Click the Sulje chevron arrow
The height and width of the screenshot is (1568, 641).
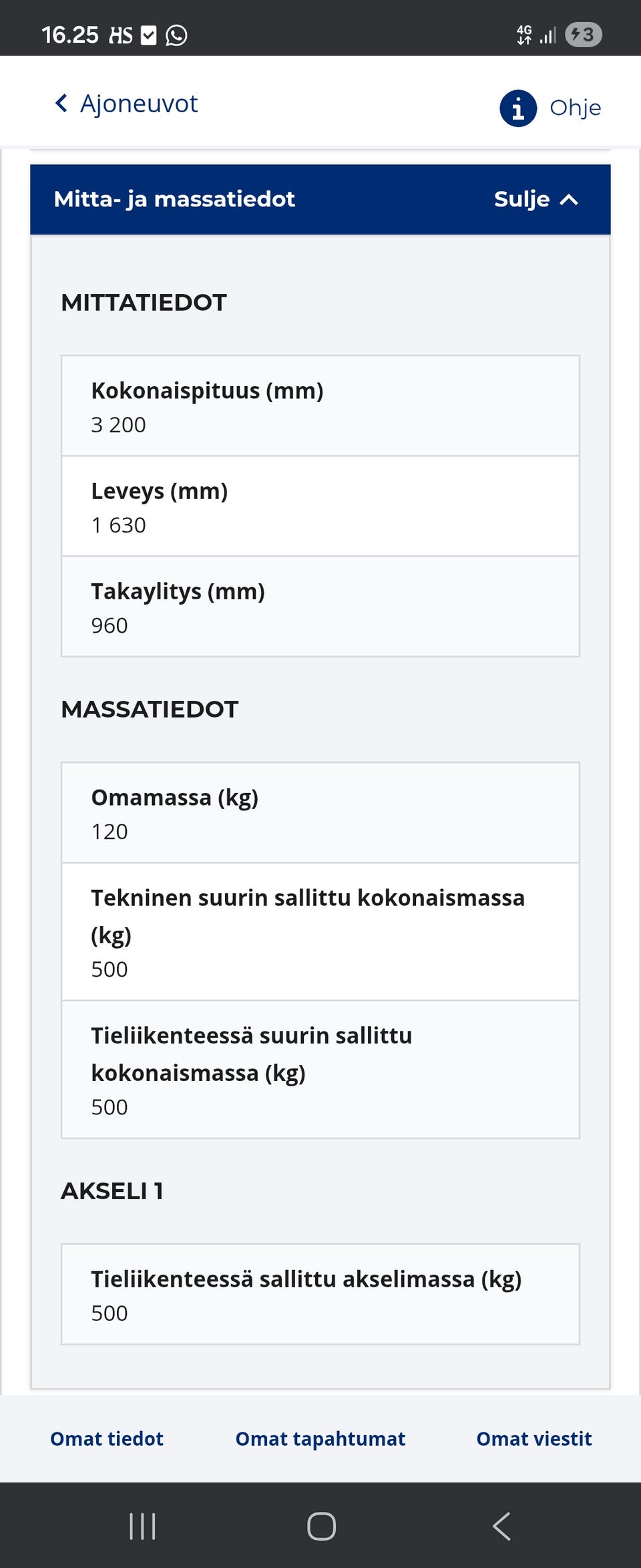pos(569,200)
